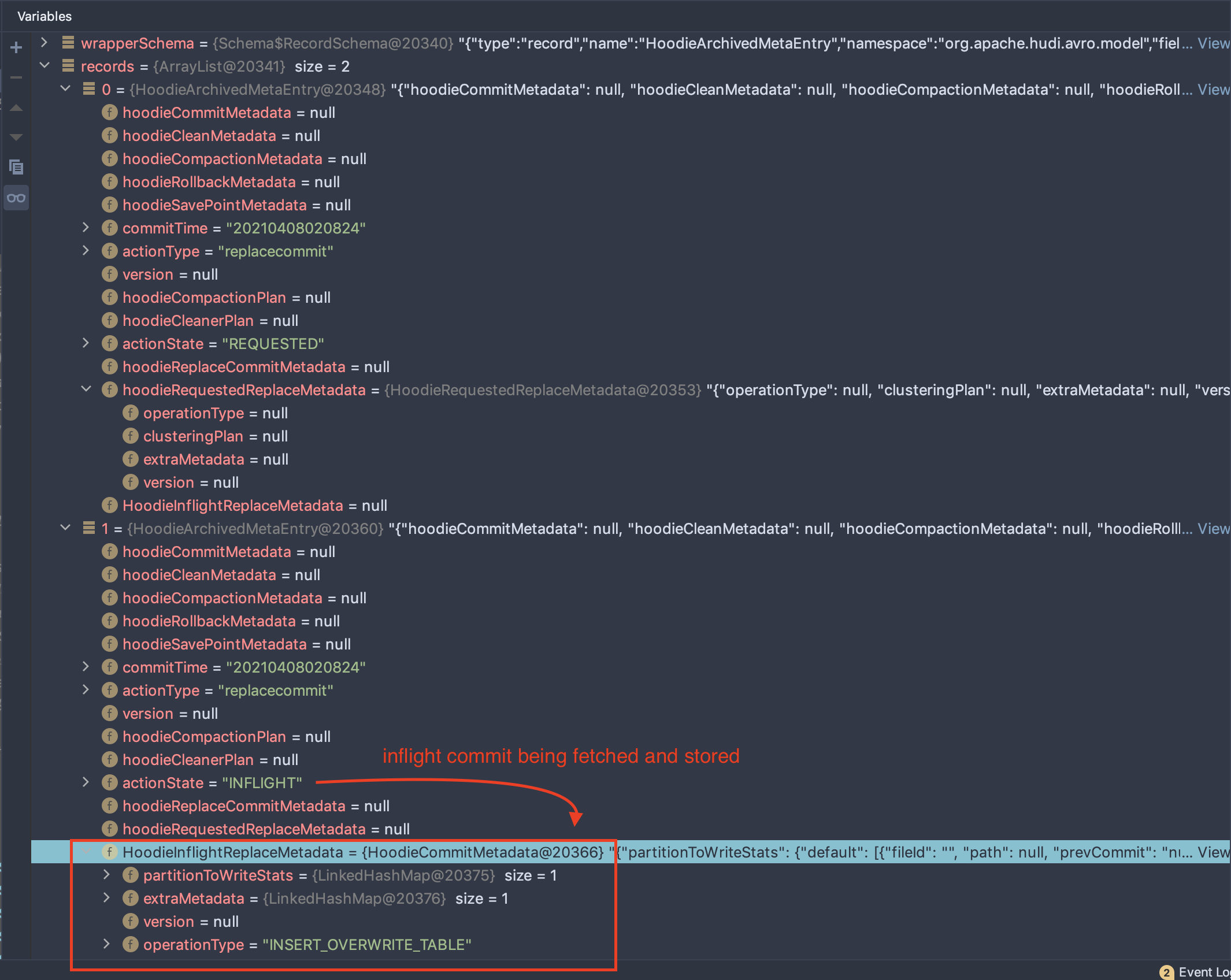Click the Event Log badge icon

pyautogui.click(x=1166, y=972)
